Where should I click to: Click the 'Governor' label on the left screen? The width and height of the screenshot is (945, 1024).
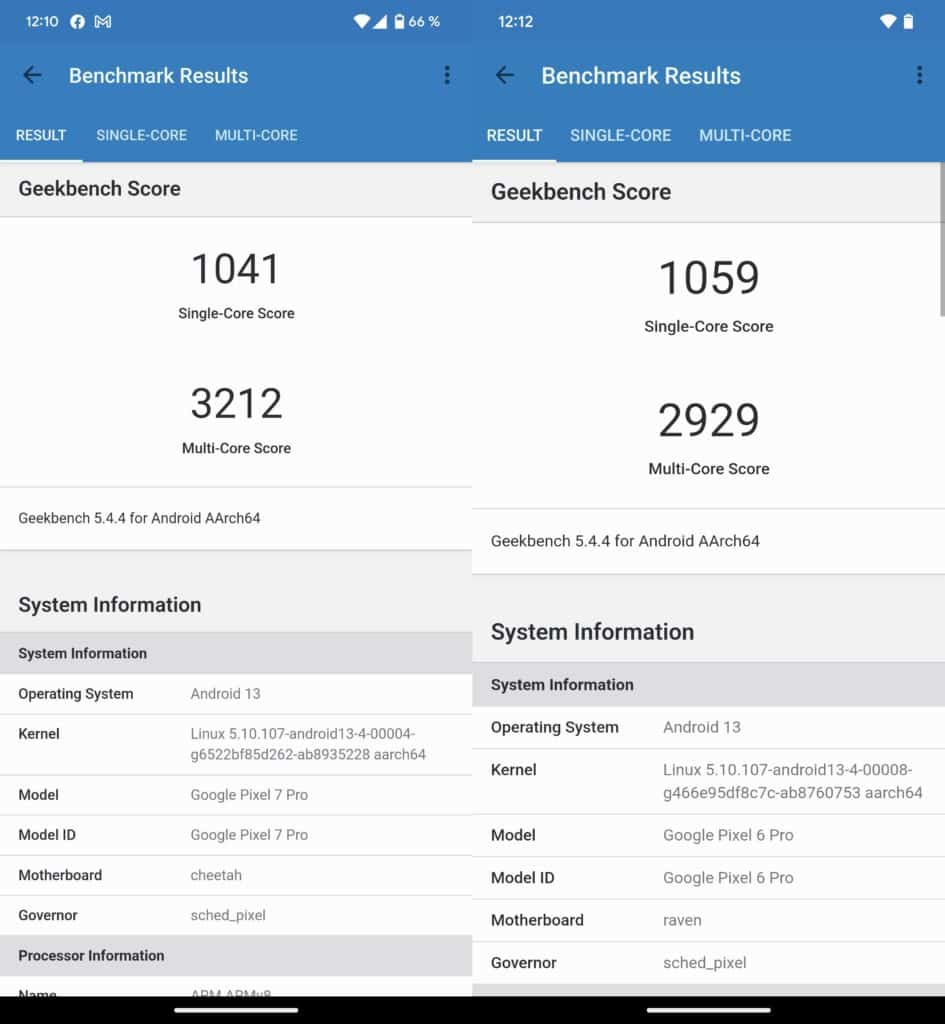(48, 916)
